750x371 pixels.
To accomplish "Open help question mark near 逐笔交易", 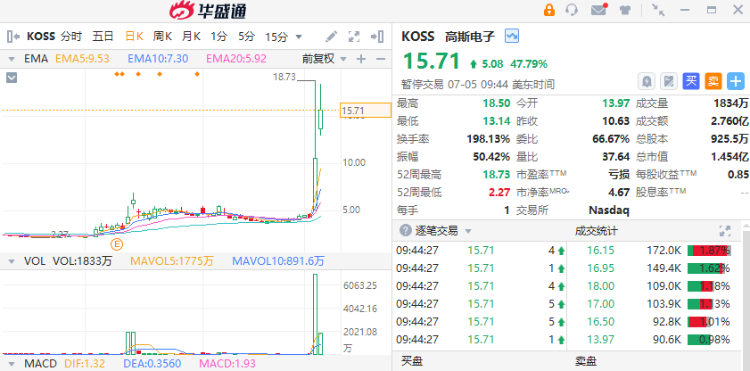I will 406,231.
